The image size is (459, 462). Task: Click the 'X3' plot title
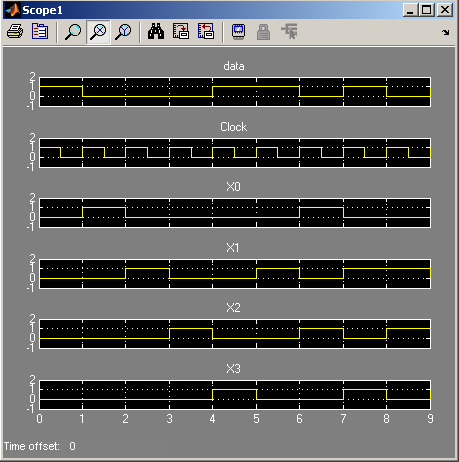point(233,369)
